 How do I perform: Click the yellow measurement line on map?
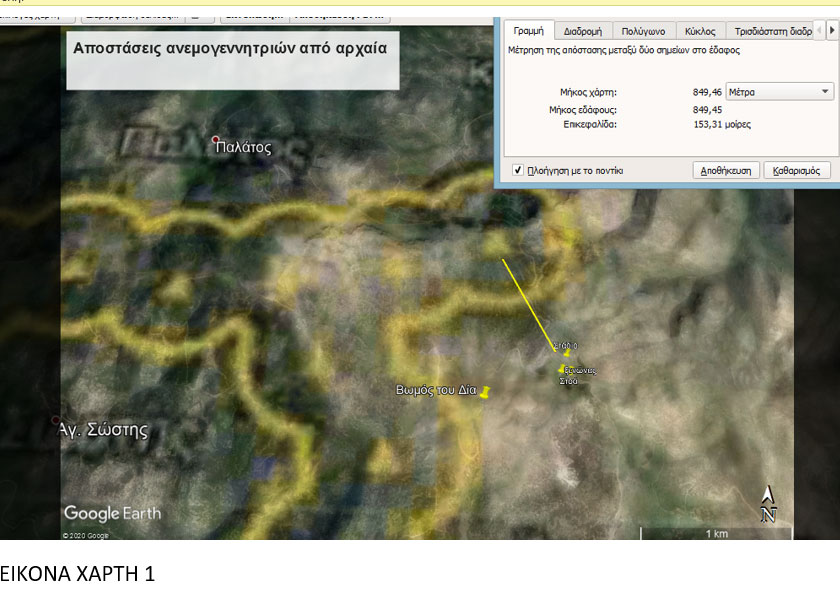(528, 303)
